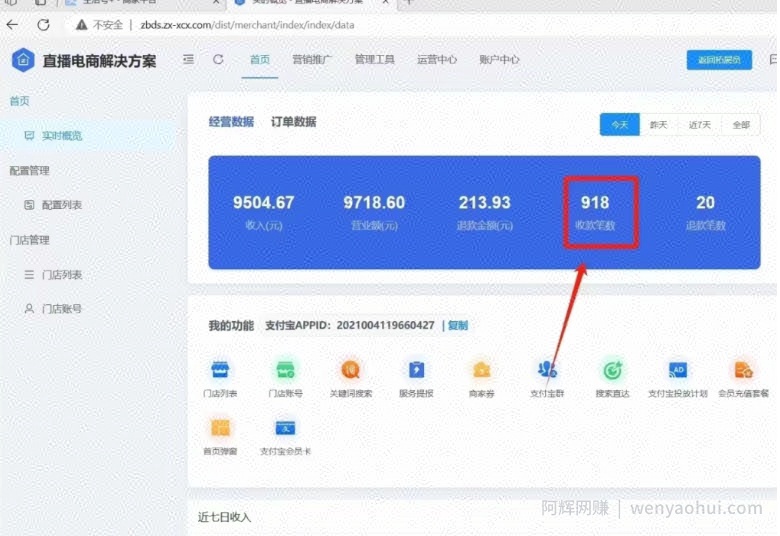Select the 今天 date filter

click(620, 124)
